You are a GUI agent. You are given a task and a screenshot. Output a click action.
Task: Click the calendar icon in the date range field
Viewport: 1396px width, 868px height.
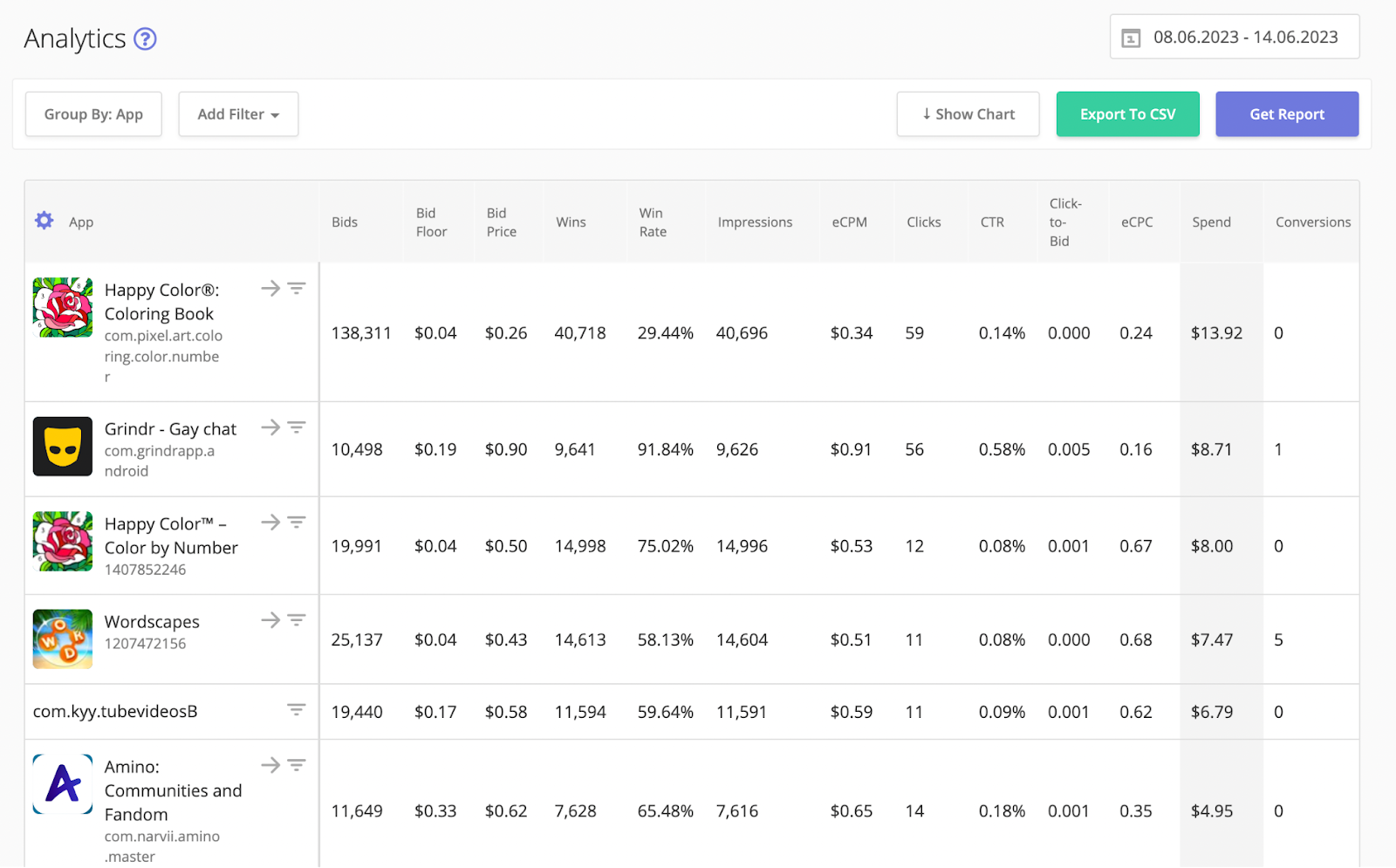[1132, 38]
